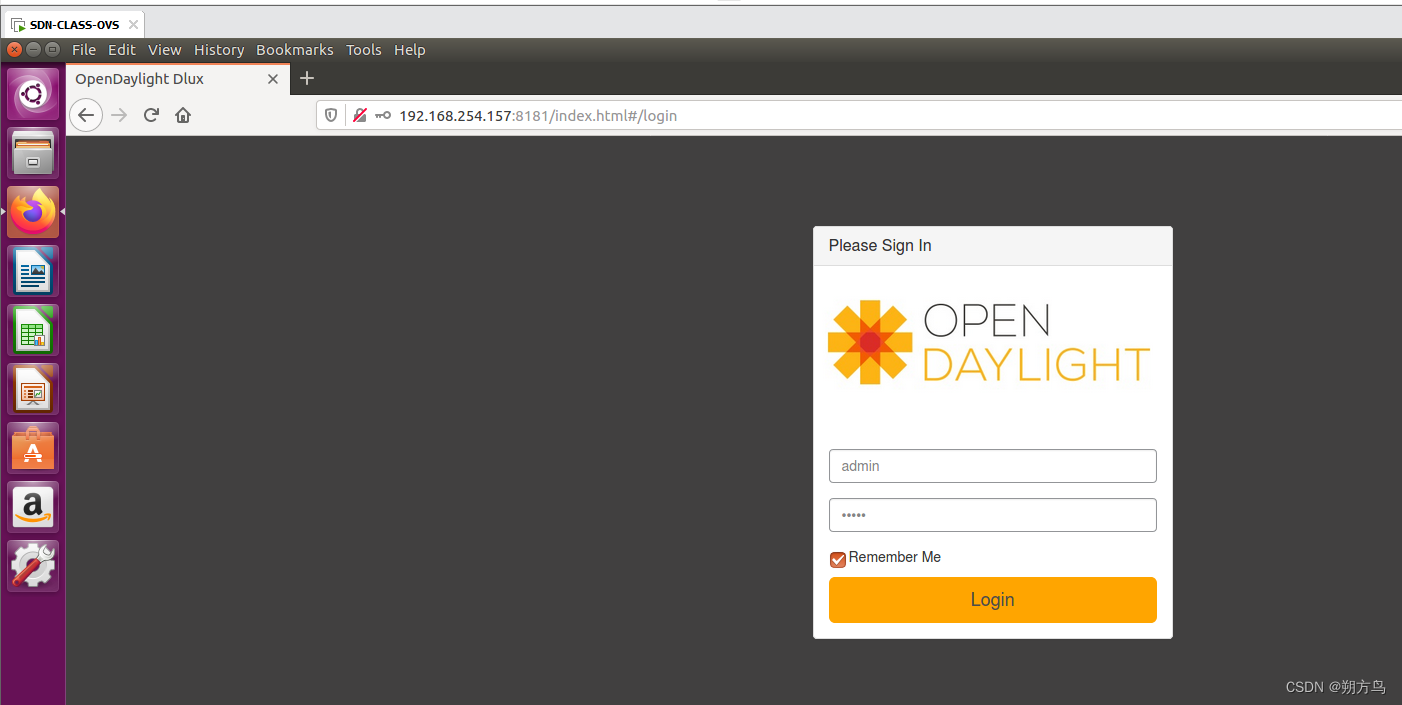This screenshot has width=1402, height=705.
Task: Open the Edit menu
Action: coord(122,50)
